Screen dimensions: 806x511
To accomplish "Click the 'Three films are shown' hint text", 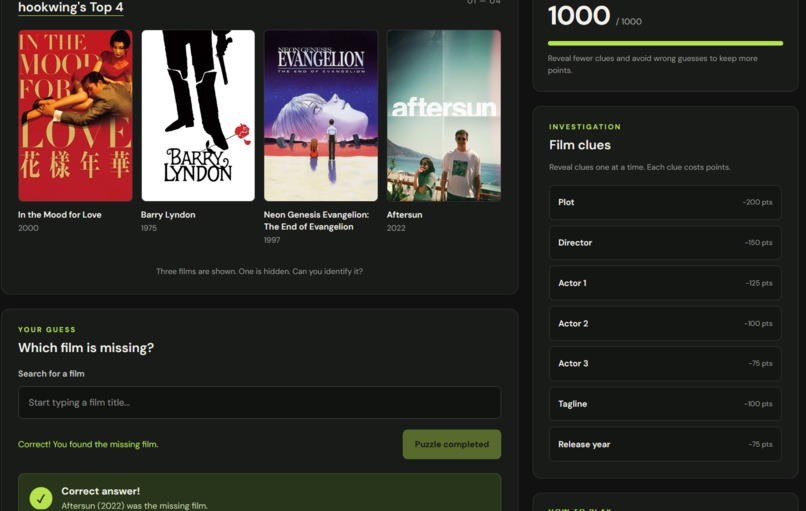I will (260, 271).
